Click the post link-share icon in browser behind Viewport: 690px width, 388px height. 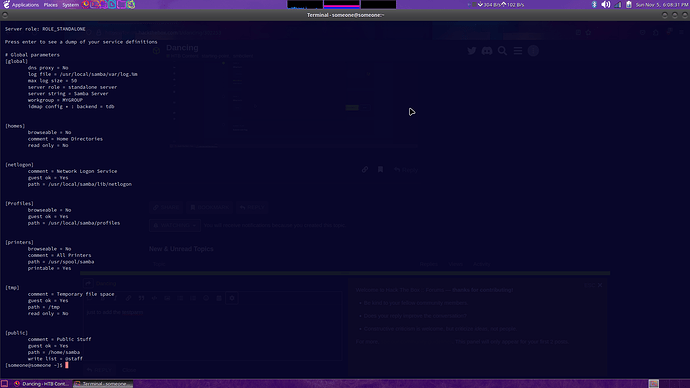pos(365,169)
